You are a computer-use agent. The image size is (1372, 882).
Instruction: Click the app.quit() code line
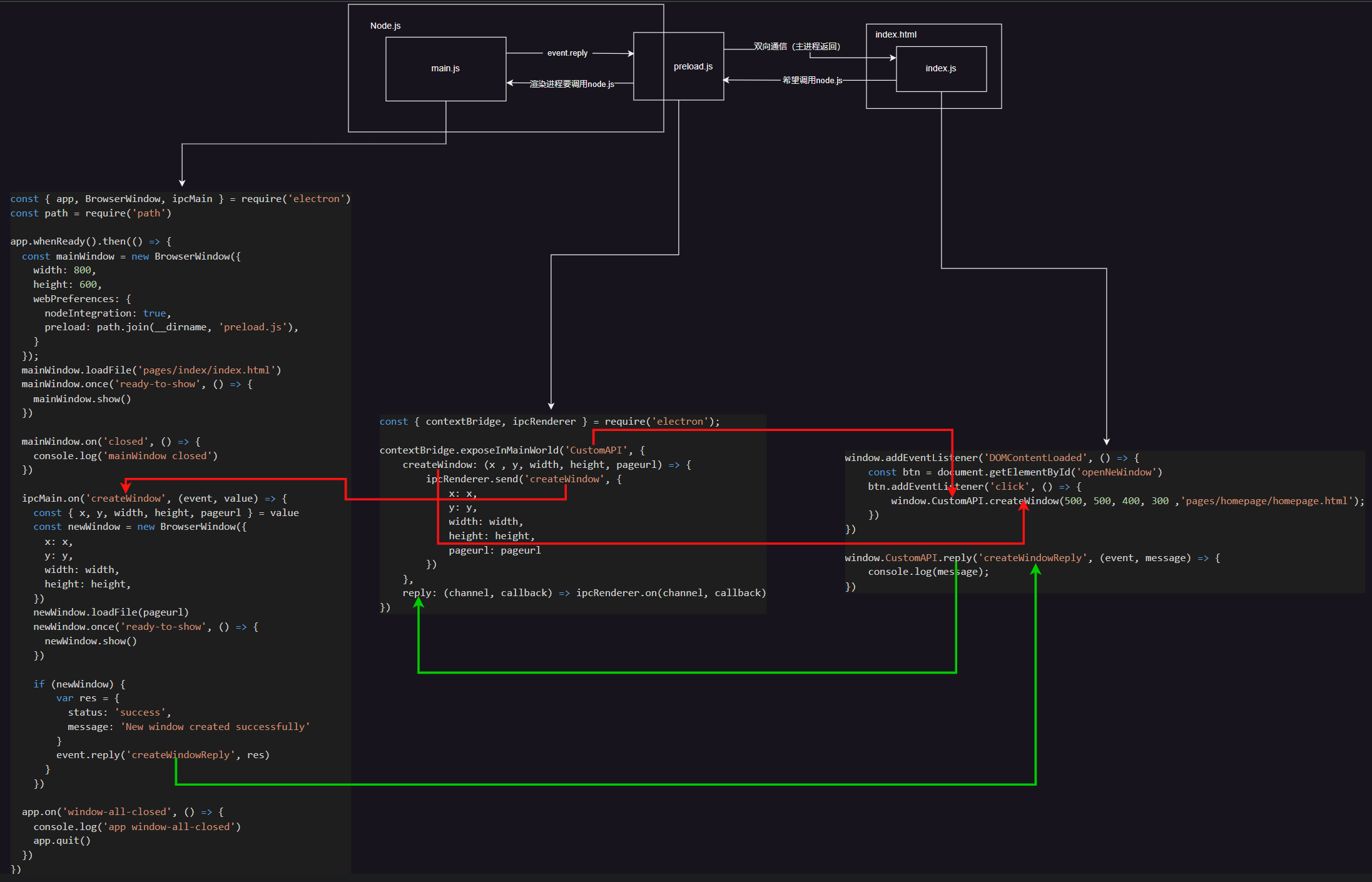point(62,841)
